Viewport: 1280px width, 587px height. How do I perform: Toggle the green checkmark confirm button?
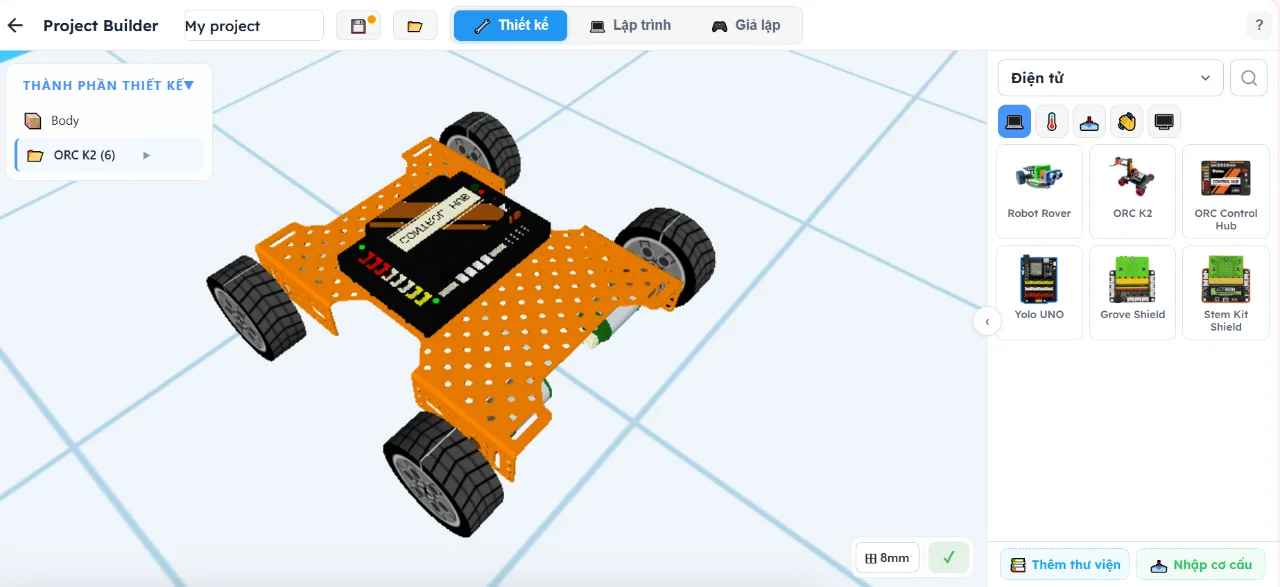949,557
